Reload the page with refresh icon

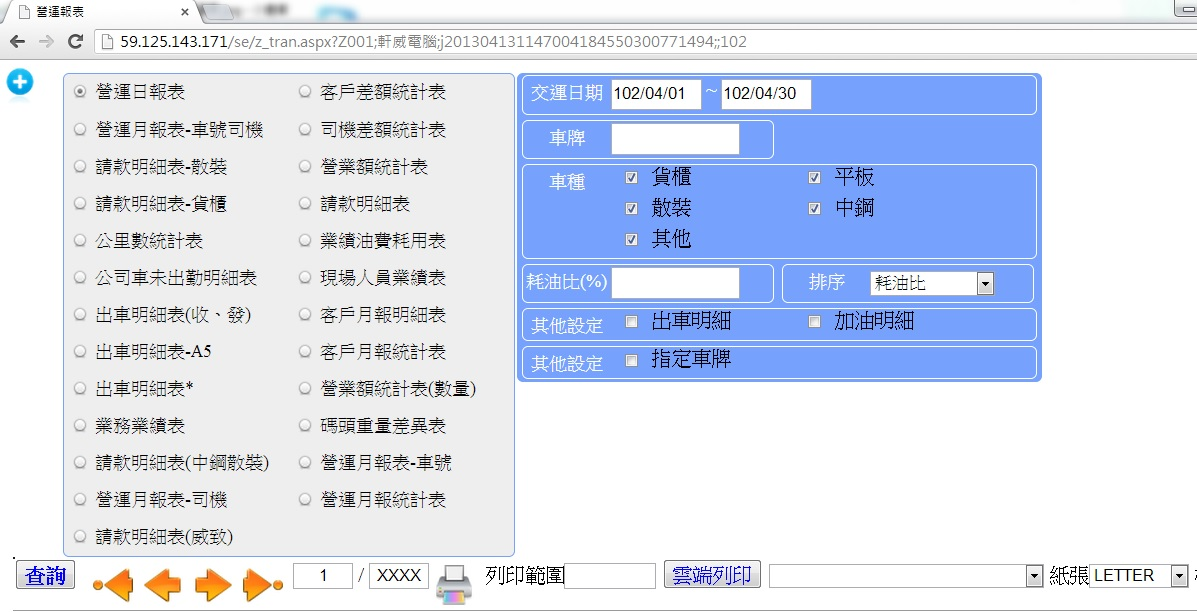(x=75, y=42)
